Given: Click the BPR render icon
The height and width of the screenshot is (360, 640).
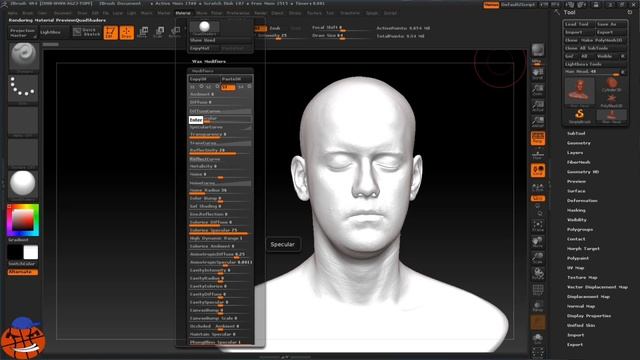Looking at the screenshot, I should pyautogui.click(x=538, y=51).
